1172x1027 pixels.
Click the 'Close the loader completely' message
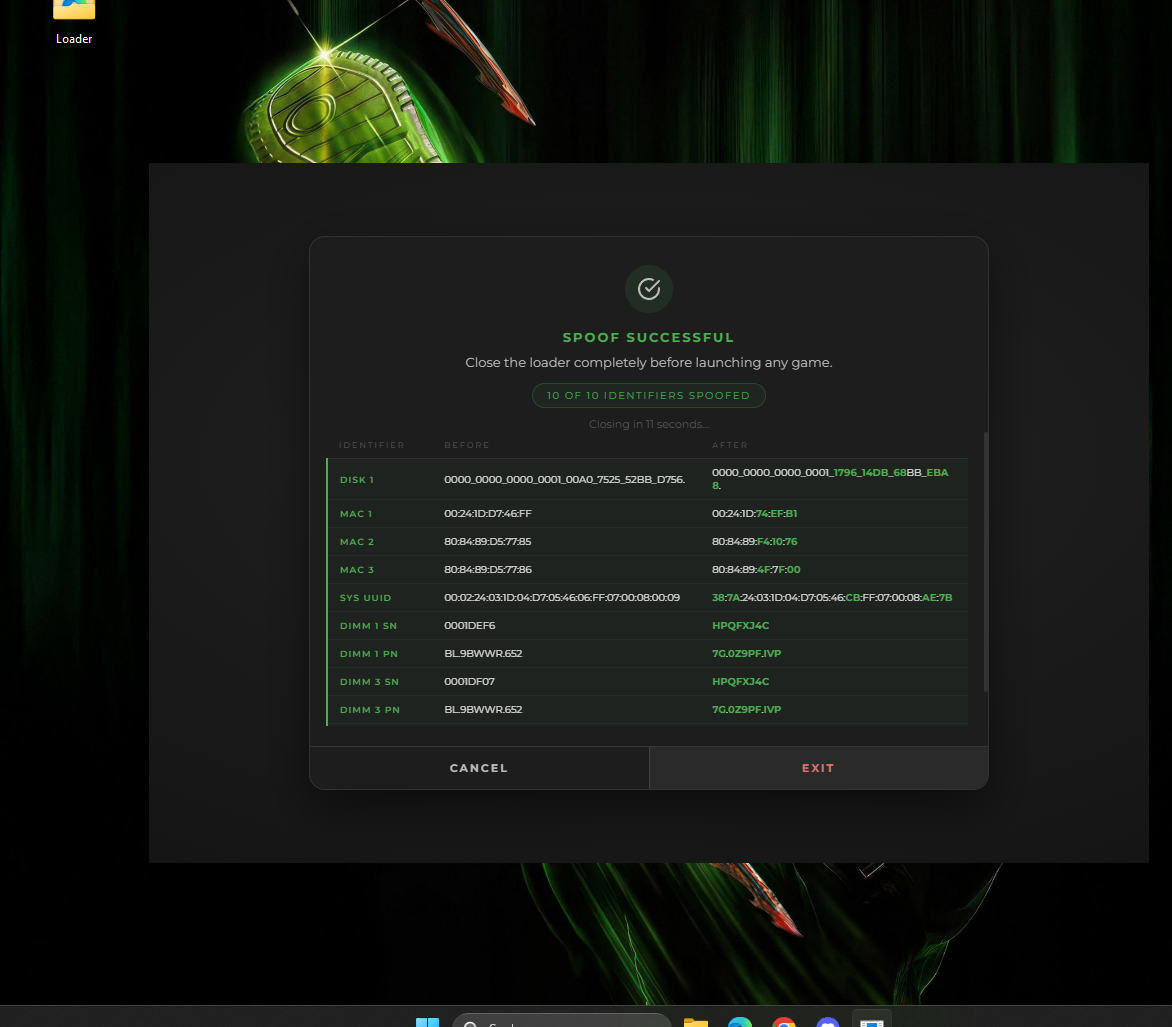tap(649, 363)
